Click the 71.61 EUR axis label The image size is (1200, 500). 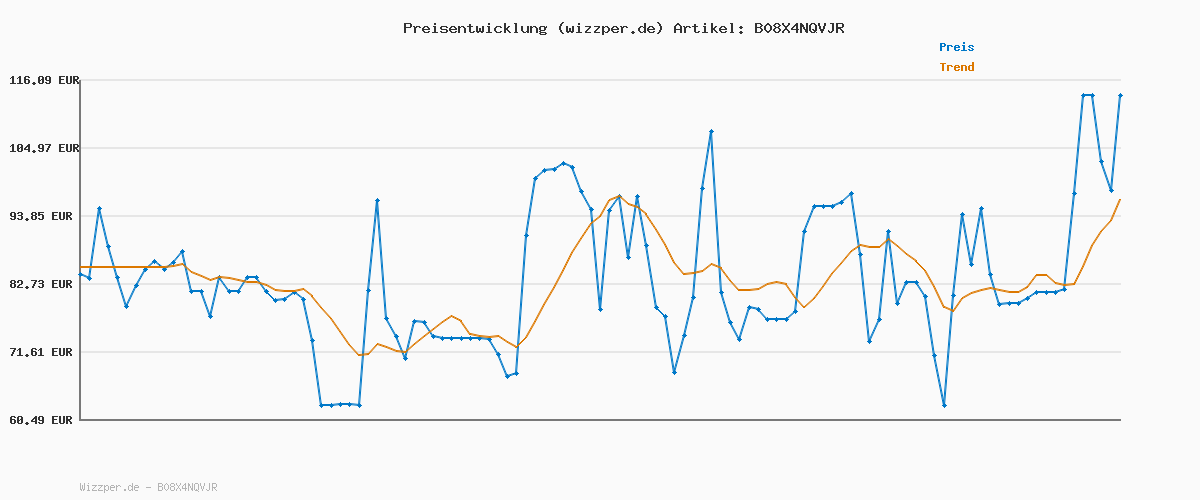[x=46, y=352]
